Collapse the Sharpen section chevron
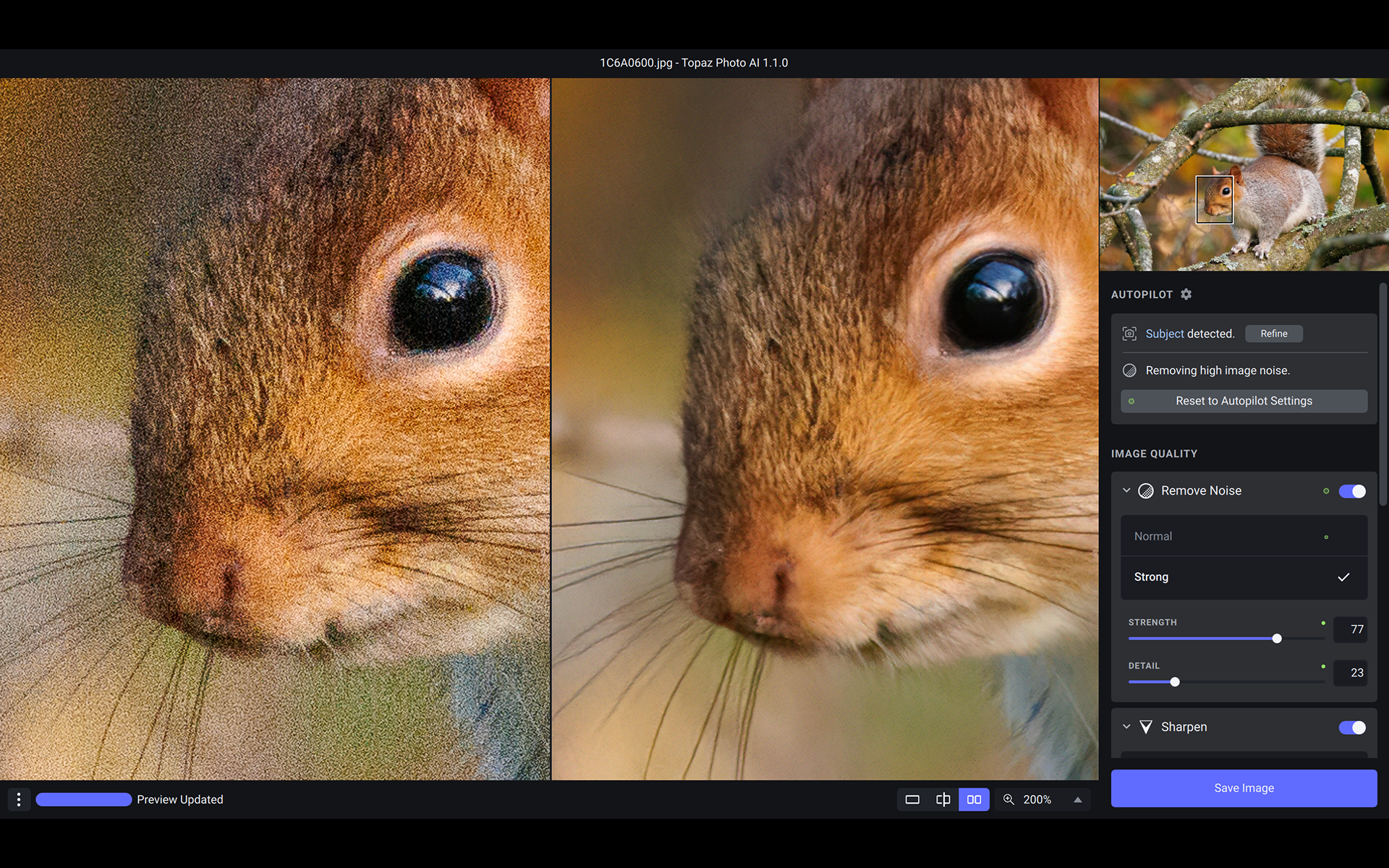 [x=1126, y=726]
